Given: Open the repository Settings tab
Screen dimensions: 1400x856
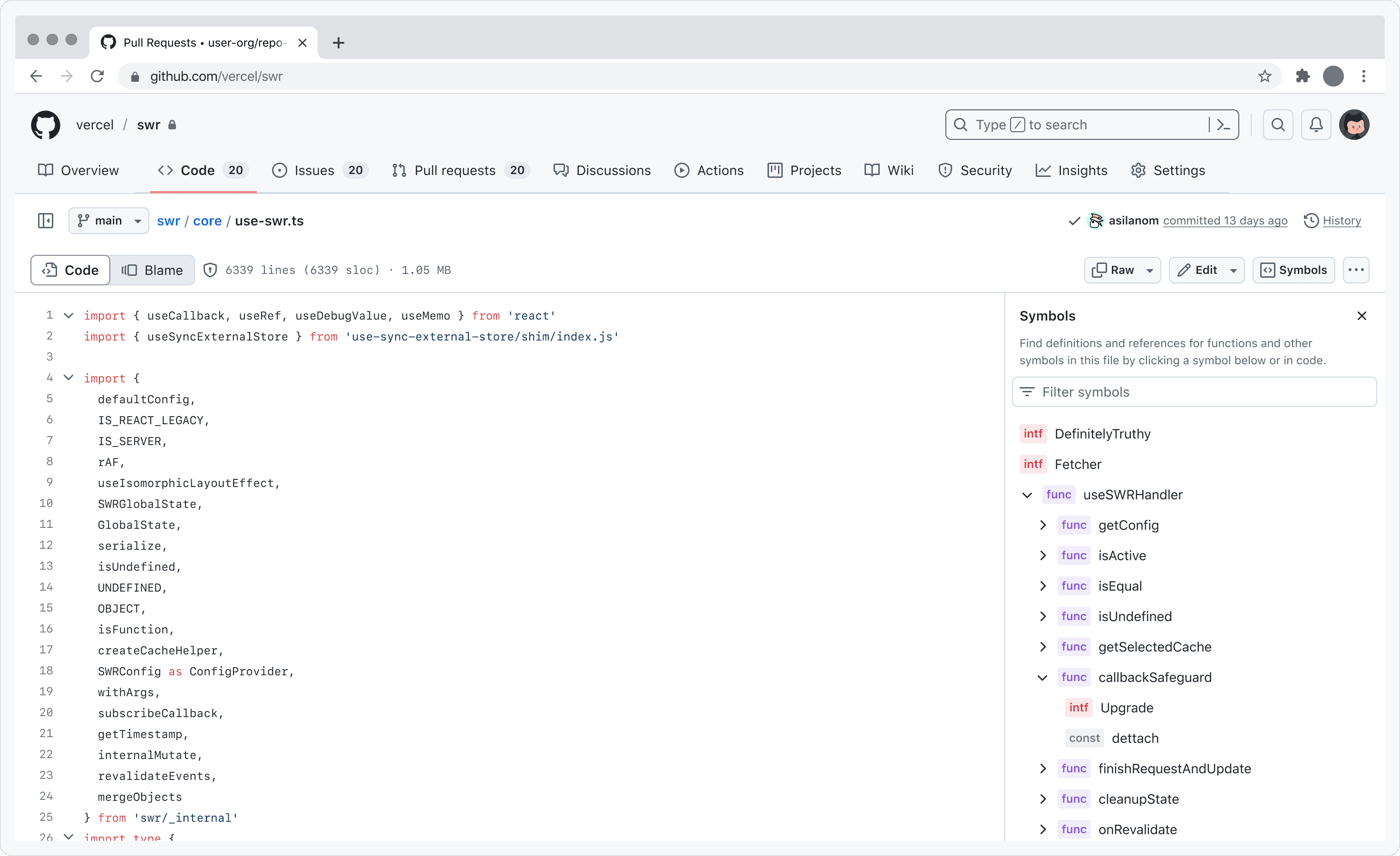Looking at the screenshot, I should 1167,170.
